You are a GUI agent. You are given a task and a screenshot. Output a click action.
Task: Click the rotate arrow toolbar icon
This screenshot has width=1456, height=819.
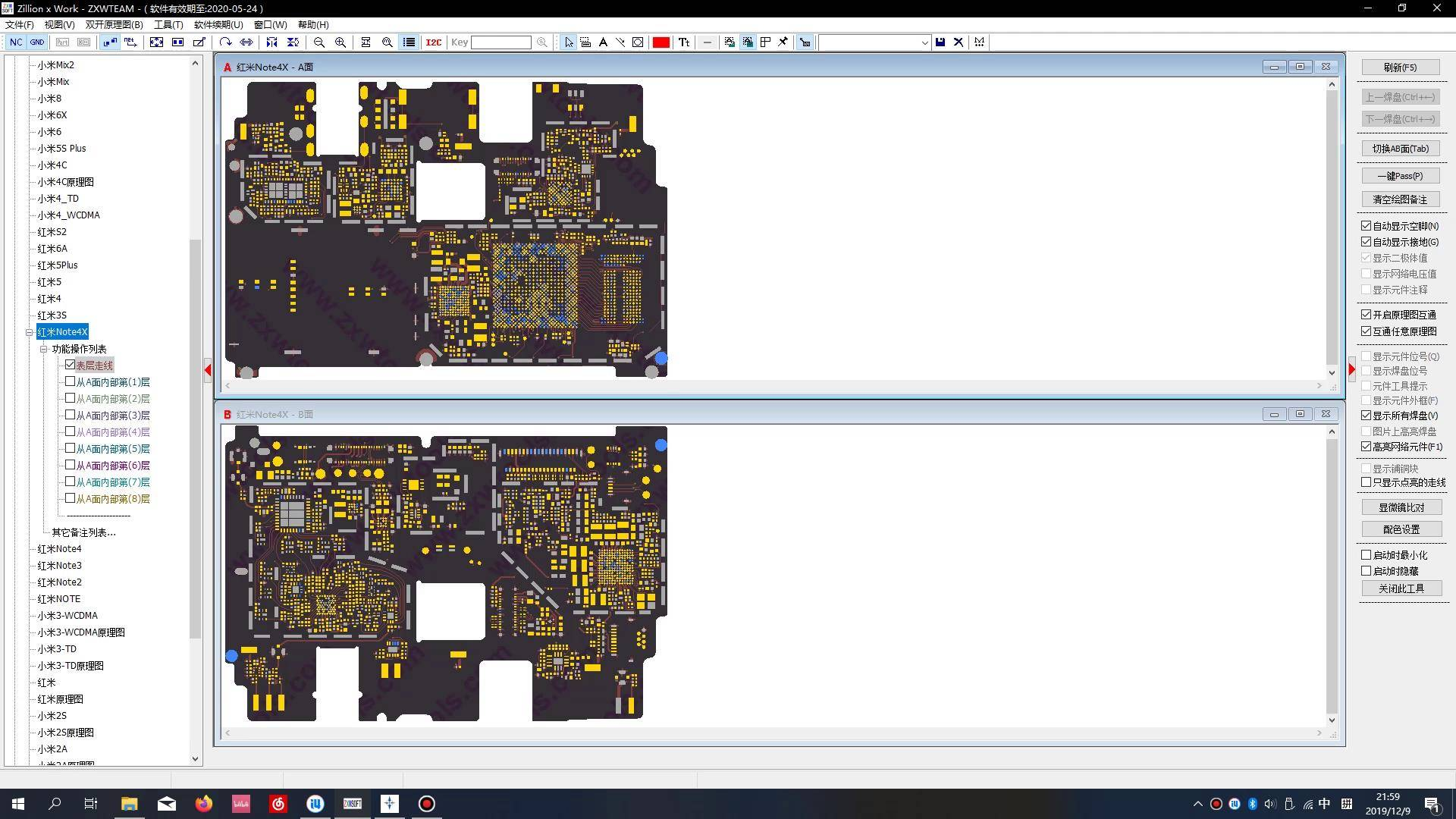(x=225, y=42)
